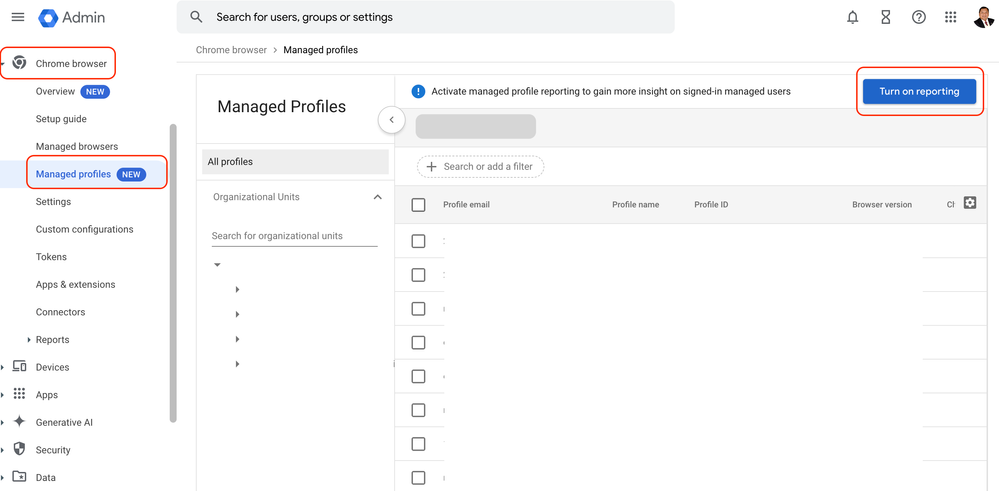Open the Google apps grid
The width and height of the screenshot is (999, 491).
[x=951, y=17]
